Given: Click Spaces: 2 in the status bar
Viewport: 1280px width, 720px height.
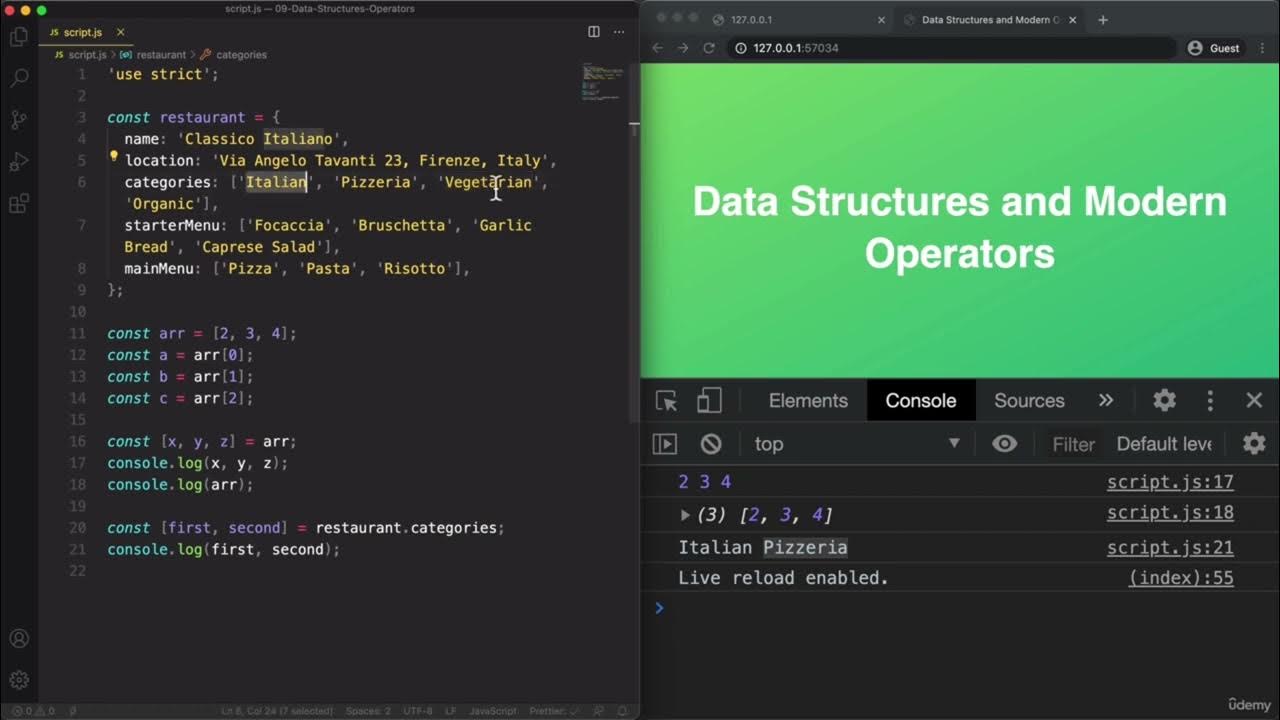Looking at the screenshot, I should pyautogui.click(x=369, y=711).
